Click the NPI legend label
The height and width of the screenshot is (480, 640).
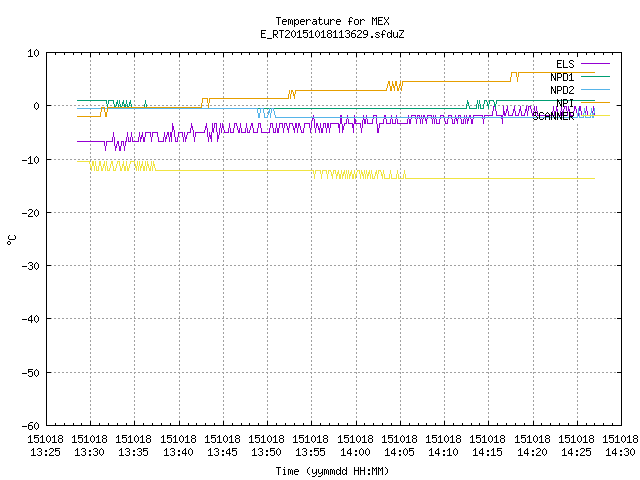click(565, 103)
